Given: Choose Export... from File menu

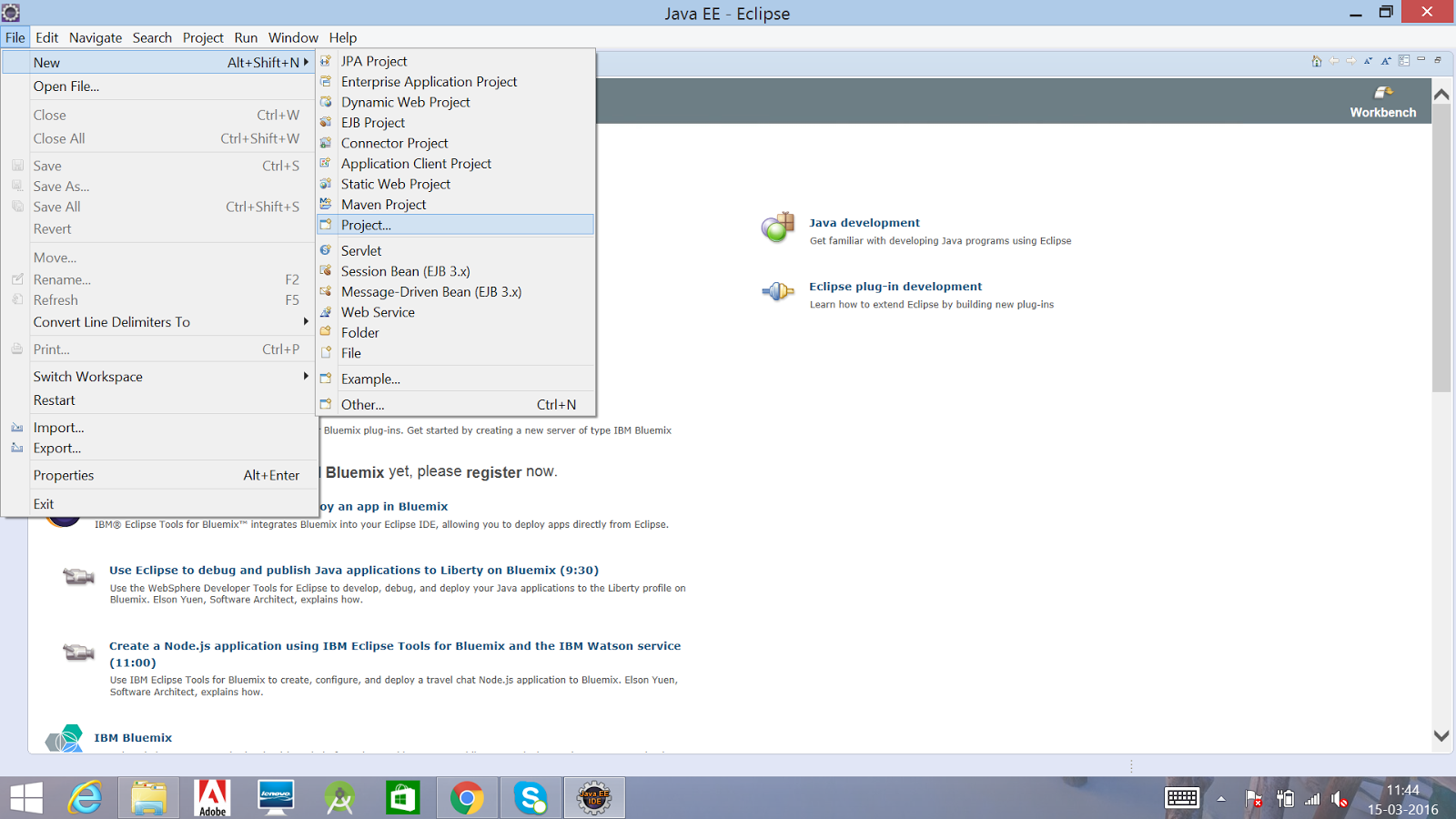Looking at the screenshot, I should pyautogui.click(x=158, y=448).
